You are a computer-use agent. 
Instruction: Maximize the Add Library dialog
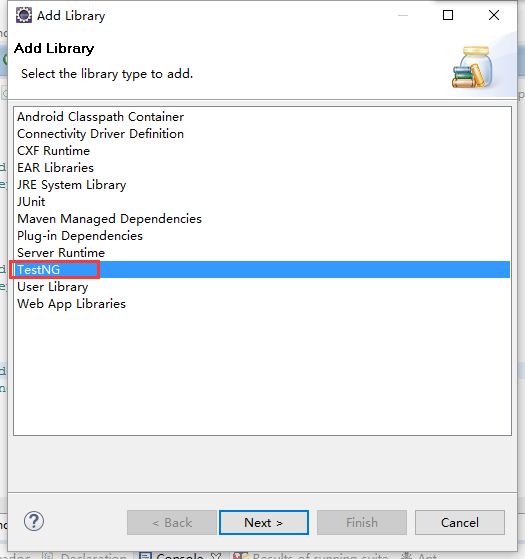pos(448,15)
